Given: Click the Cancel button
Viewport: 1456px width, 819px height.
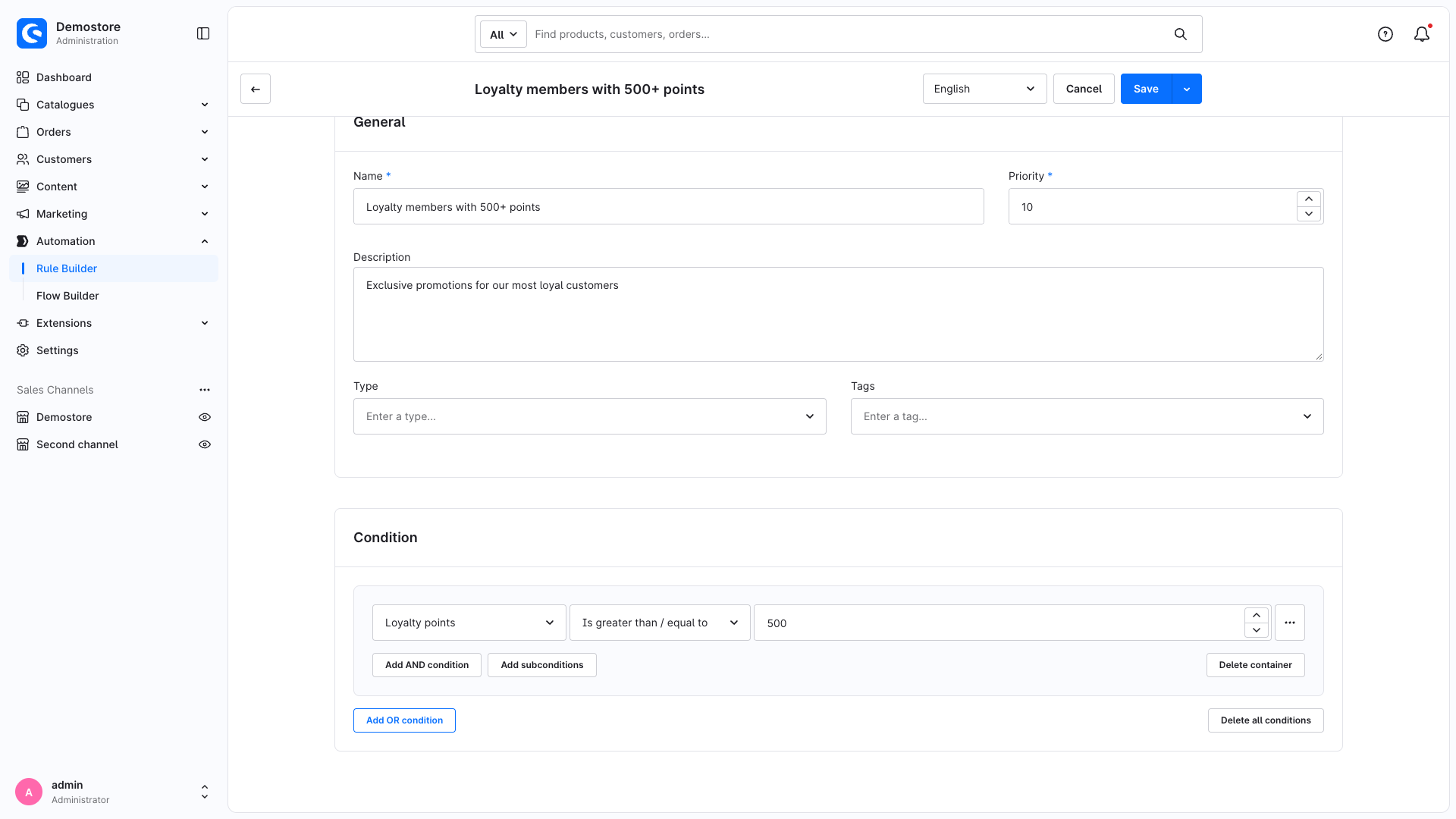Looking at the screenshot, I should 1084,89.
